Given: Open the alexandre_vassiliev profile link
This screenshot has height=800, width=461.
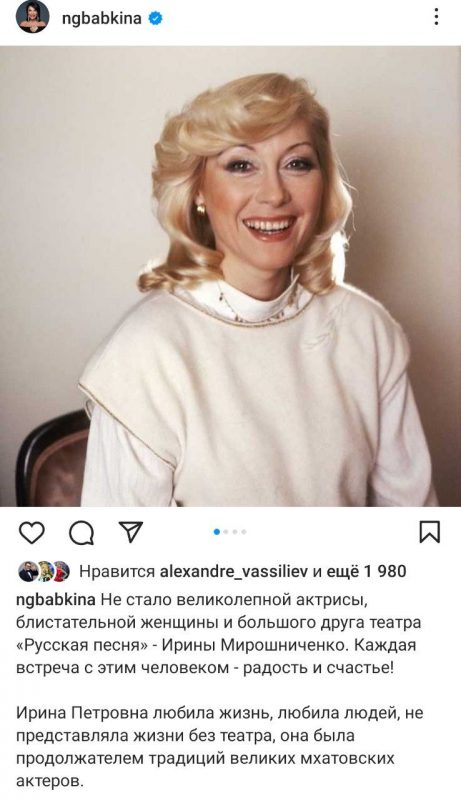Looking at the screenshot, I should [234, 572].
